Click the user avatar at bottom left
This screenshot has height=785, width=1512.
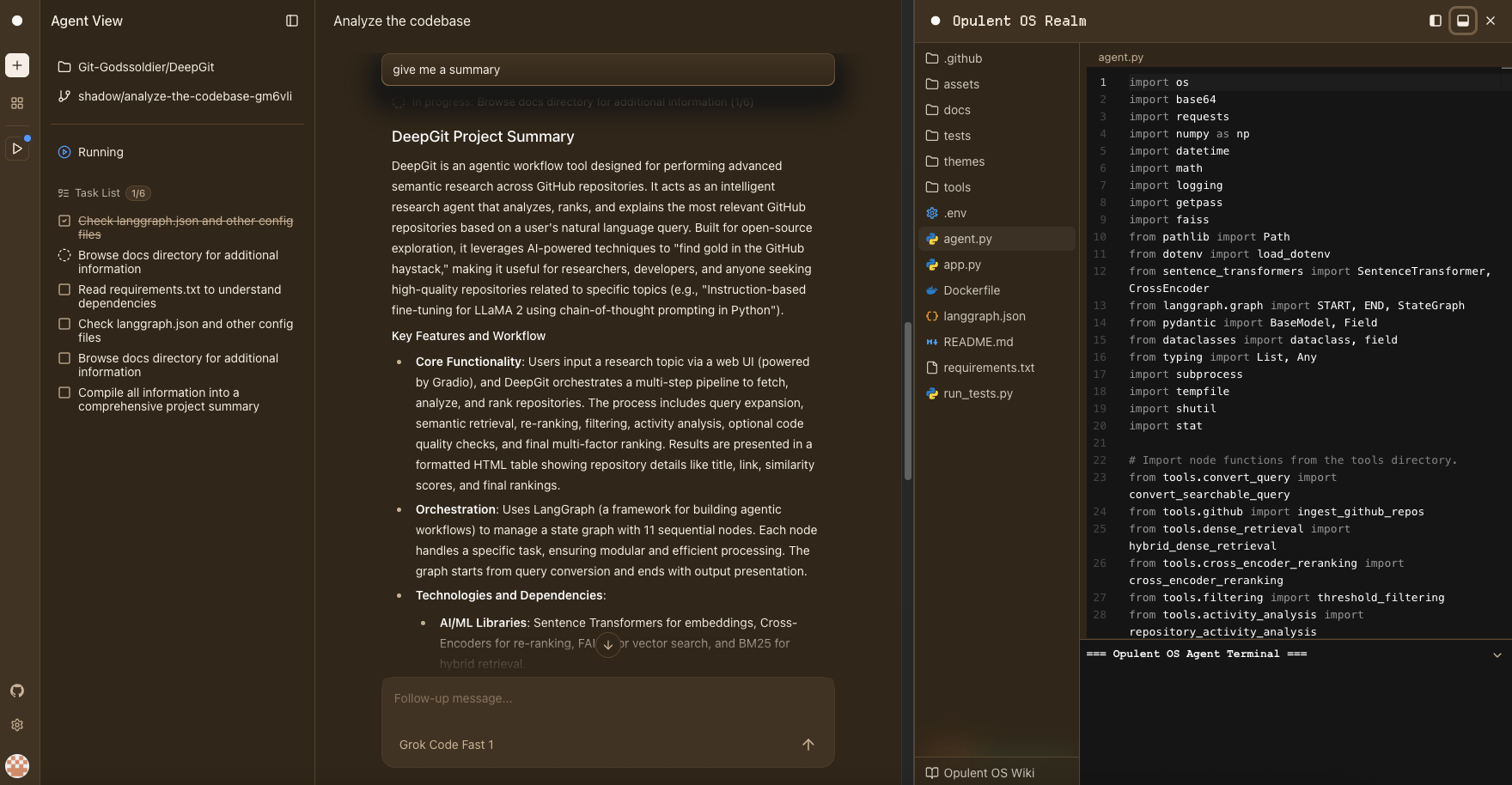tap(17, 765)
